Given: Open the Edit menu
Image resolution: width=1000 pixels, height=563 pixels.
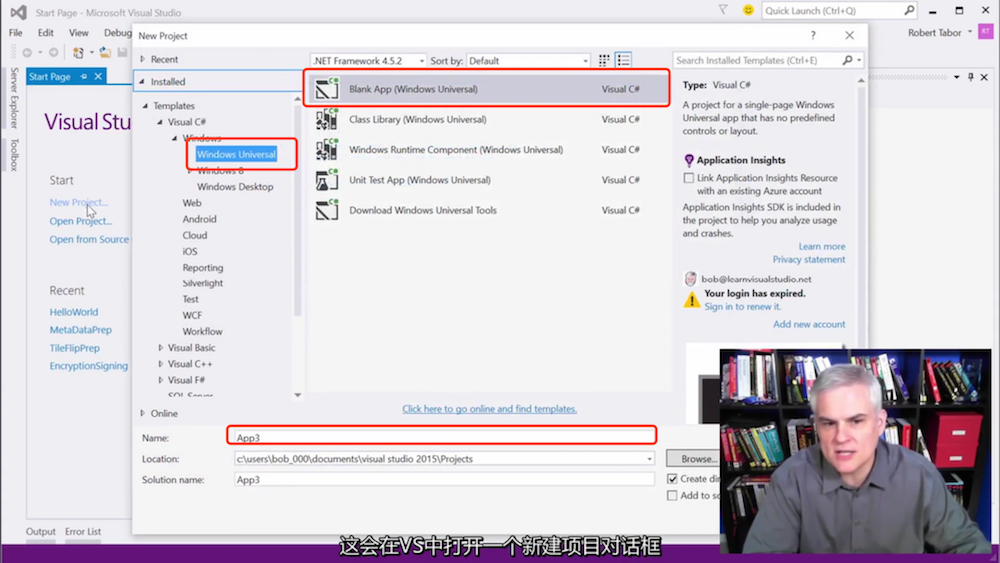Looking at the screenshot, I should (46, 33).
